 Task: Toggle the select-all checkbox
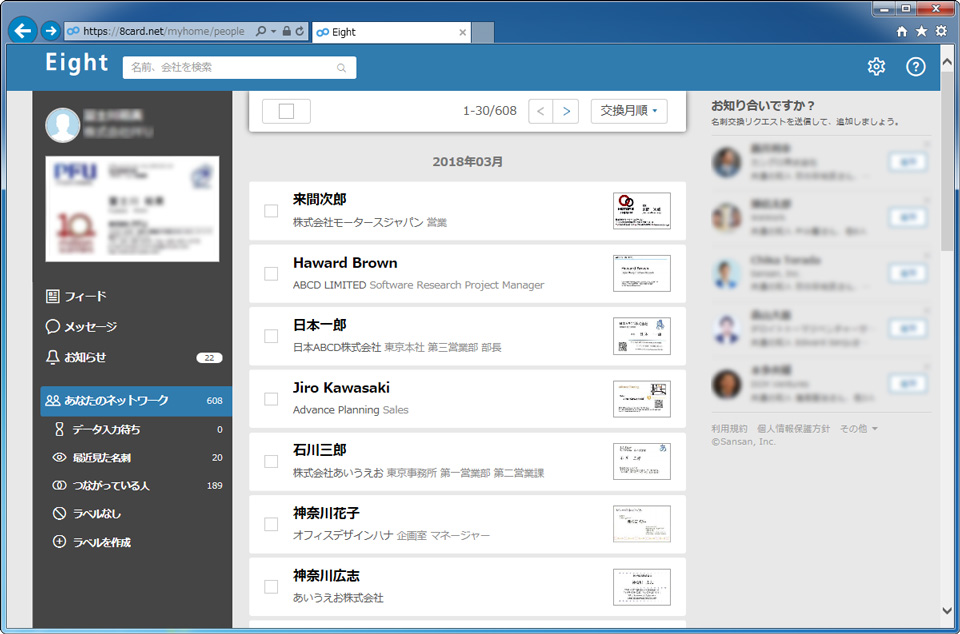click(286, 111)
